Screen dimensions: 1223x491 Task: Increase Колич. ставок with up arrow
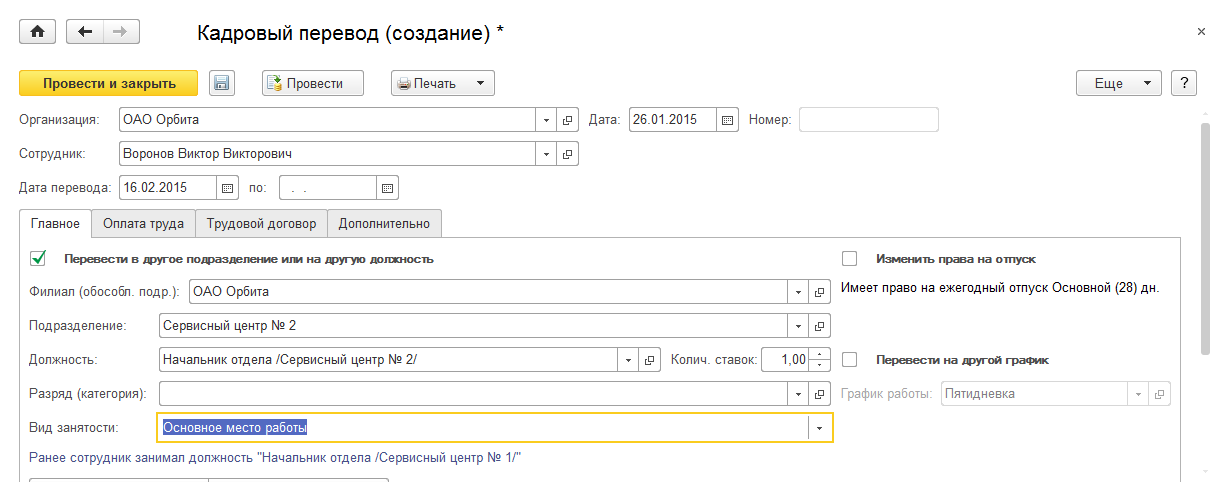coord(820,354)
